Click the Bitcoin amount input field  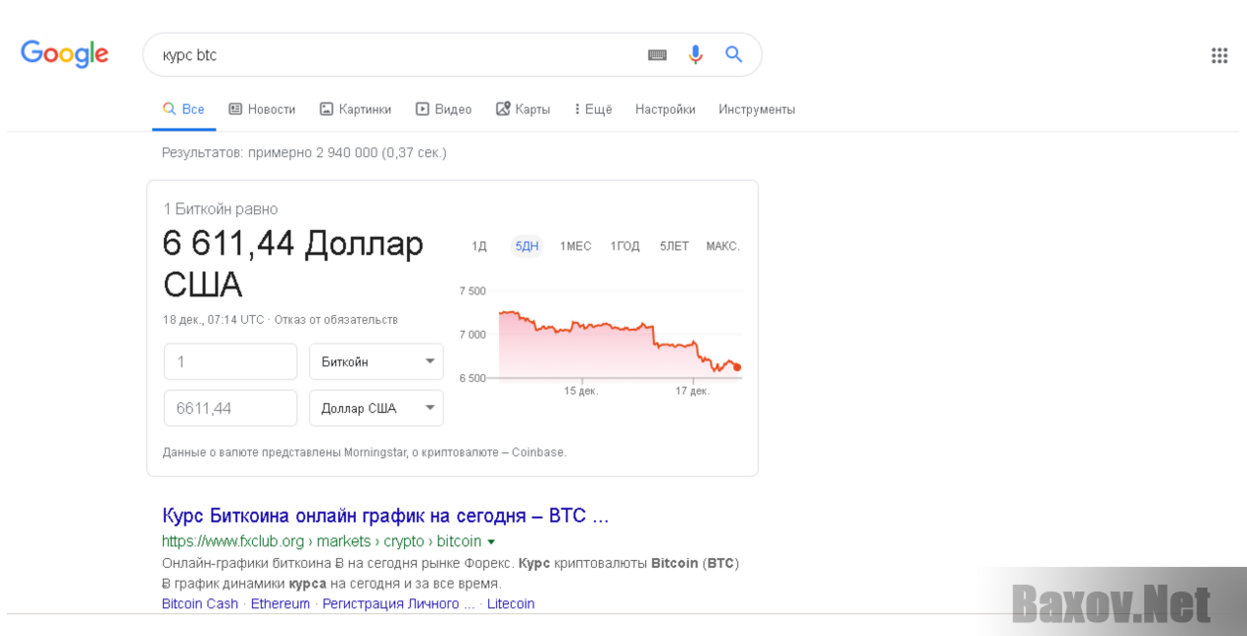click(230, 362)
